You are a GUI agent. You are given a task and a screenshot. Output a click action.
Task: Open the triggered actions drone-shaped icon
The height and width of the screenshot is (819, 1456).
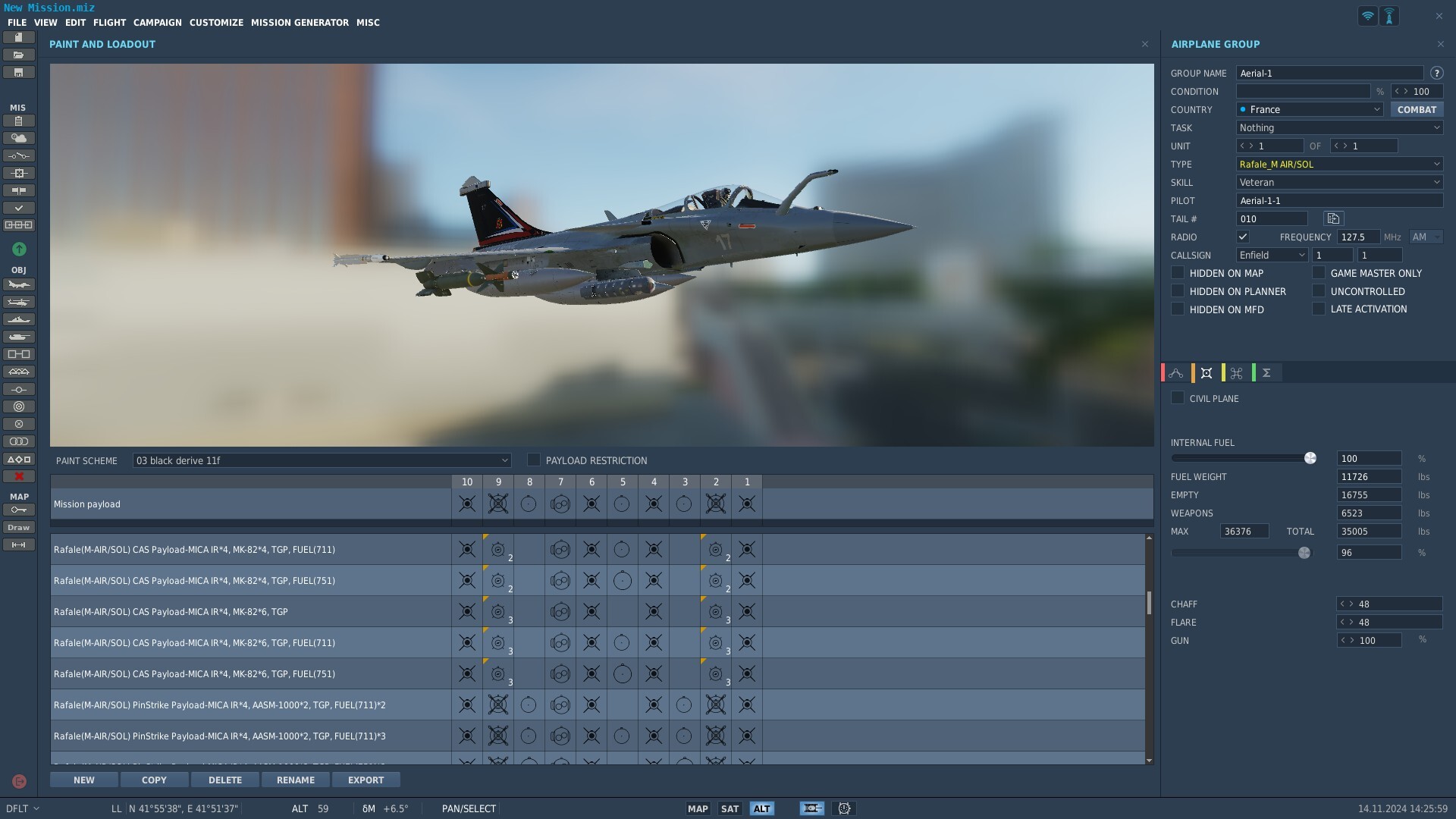tap(1237, 373)
